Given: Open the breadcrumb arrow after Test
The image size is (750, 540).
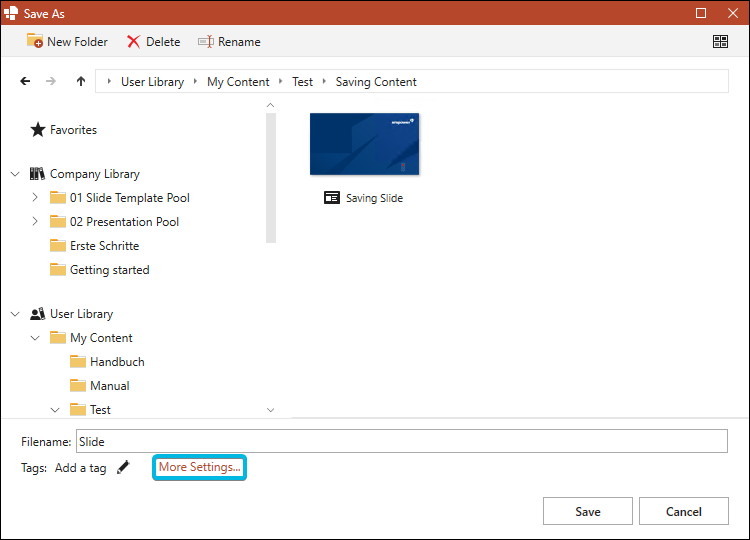Looking at the screenshot, I should (x=324, y=81).
